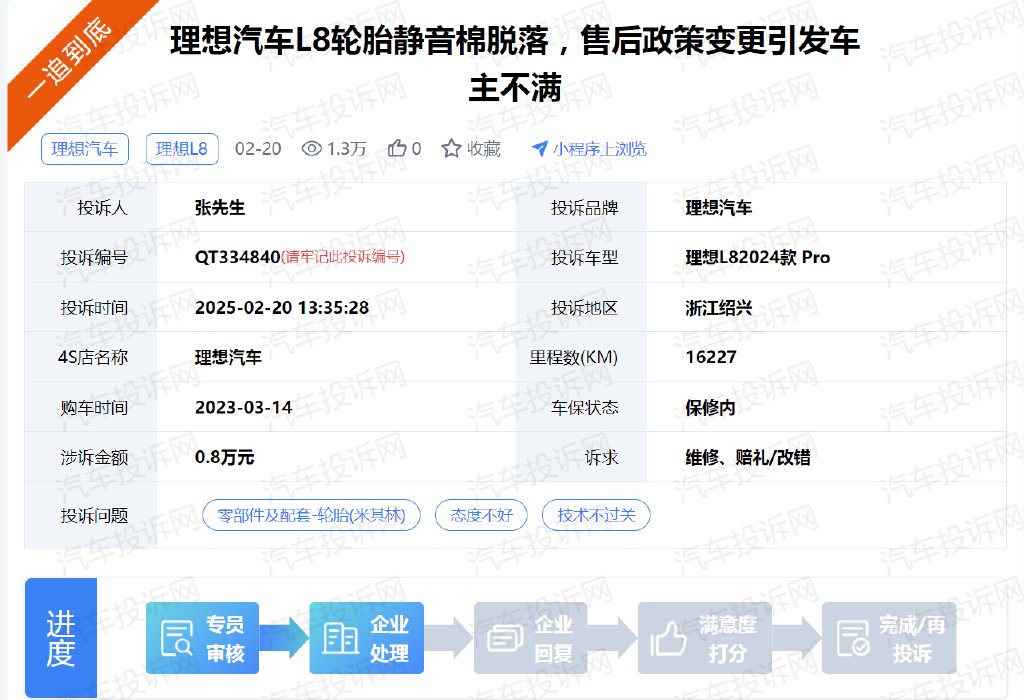The width and height of the screenshot is (1024, 700).
Task: Click the 4S店名称 value 理想汽车
Action: (x=228, y=357)
